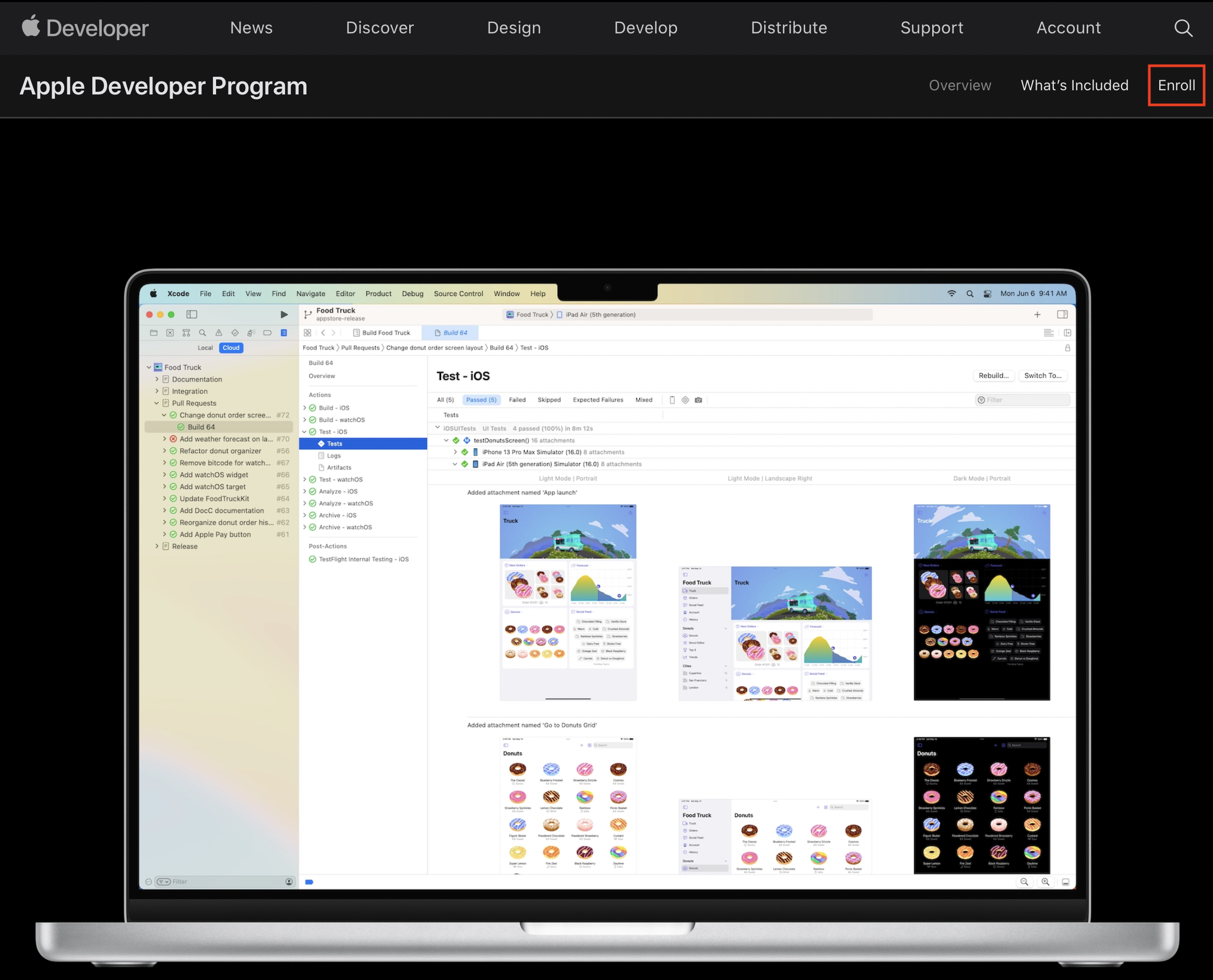Click the Rebuild... button
Viewport: 1213px width, 980px height.
pos(993,375)
